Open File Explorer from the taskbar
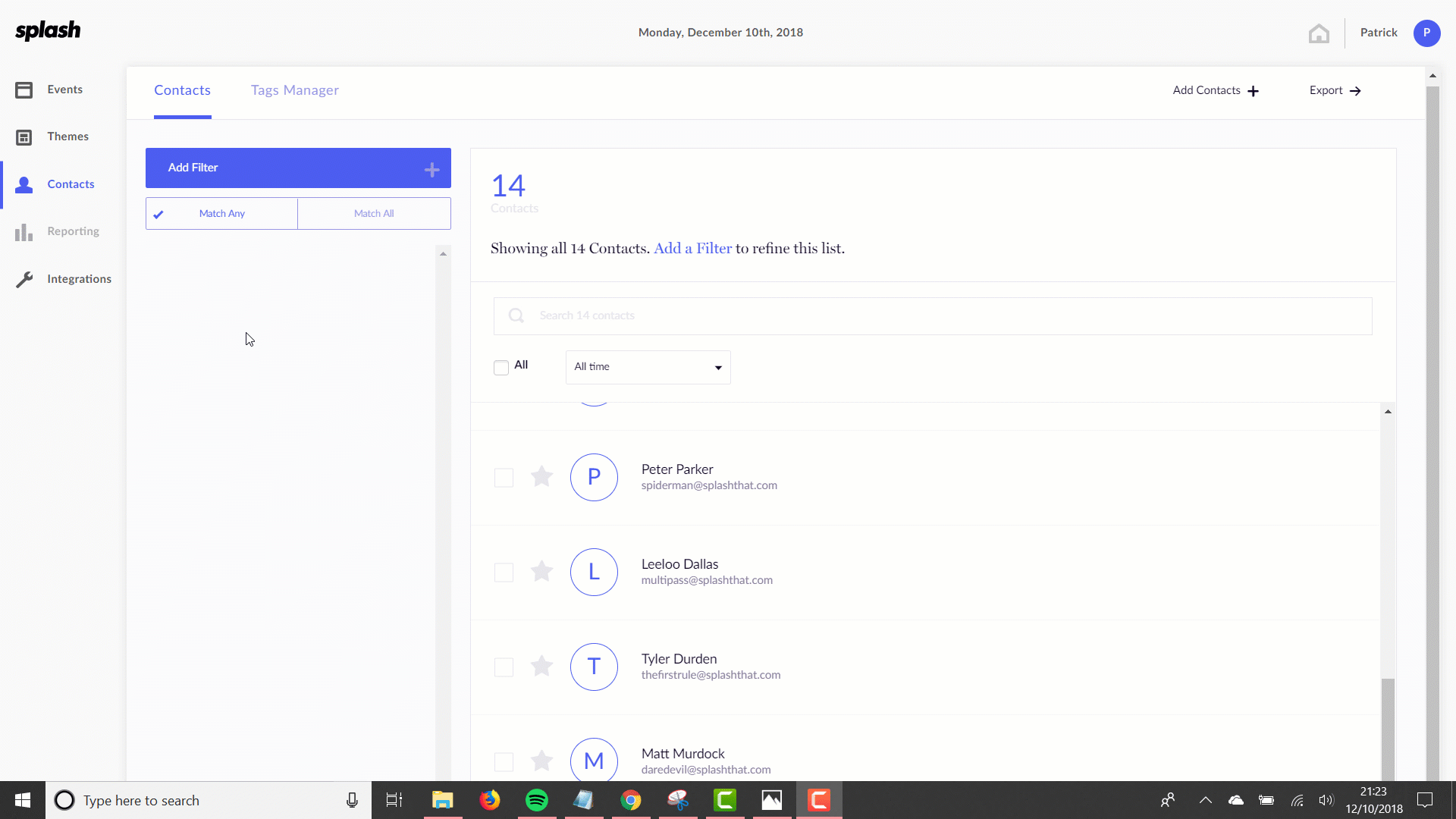 443,800
